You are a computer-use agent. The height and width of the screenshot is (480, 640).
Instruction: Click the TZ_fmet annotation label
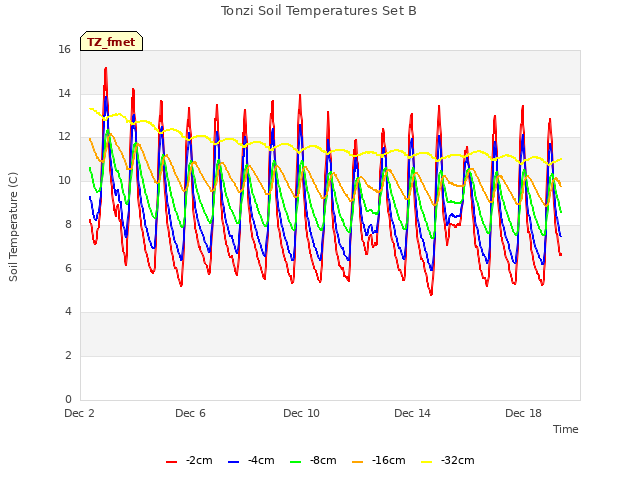click(111, 42)
